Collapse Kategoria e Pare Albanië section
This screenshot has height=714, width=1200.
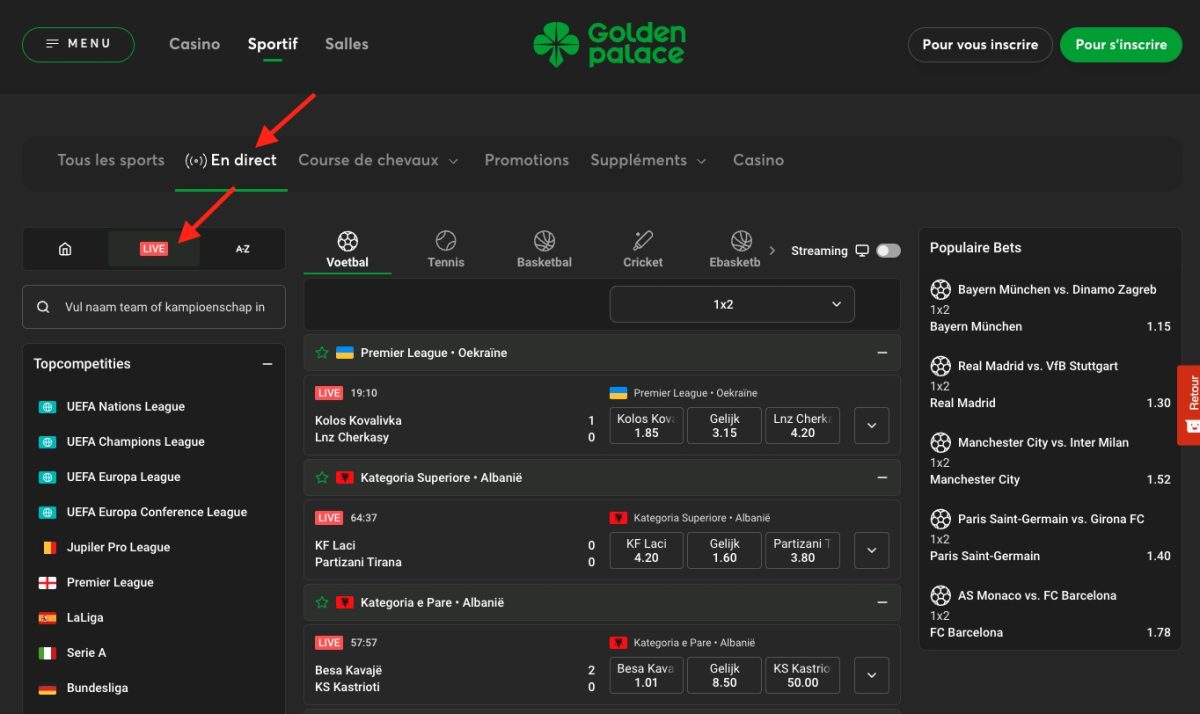pyautogui.click(x=882, y=603)
